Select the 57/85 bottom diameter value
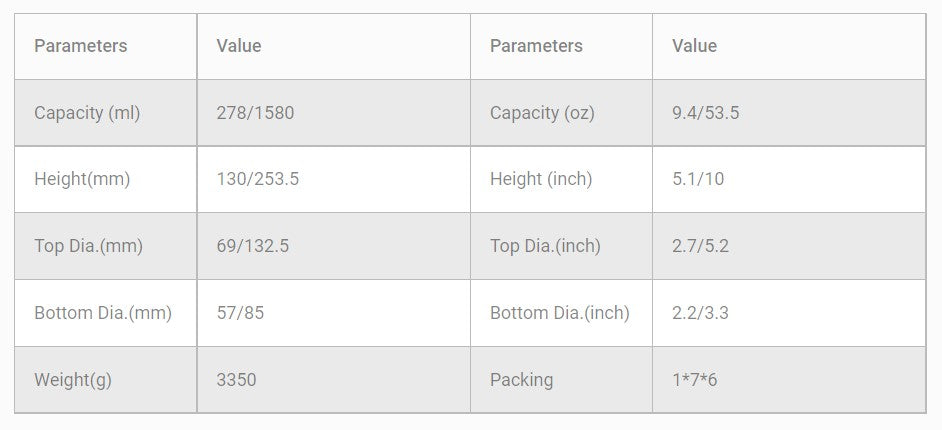Screen dimensions: 942x430 [x=240, y=313]
